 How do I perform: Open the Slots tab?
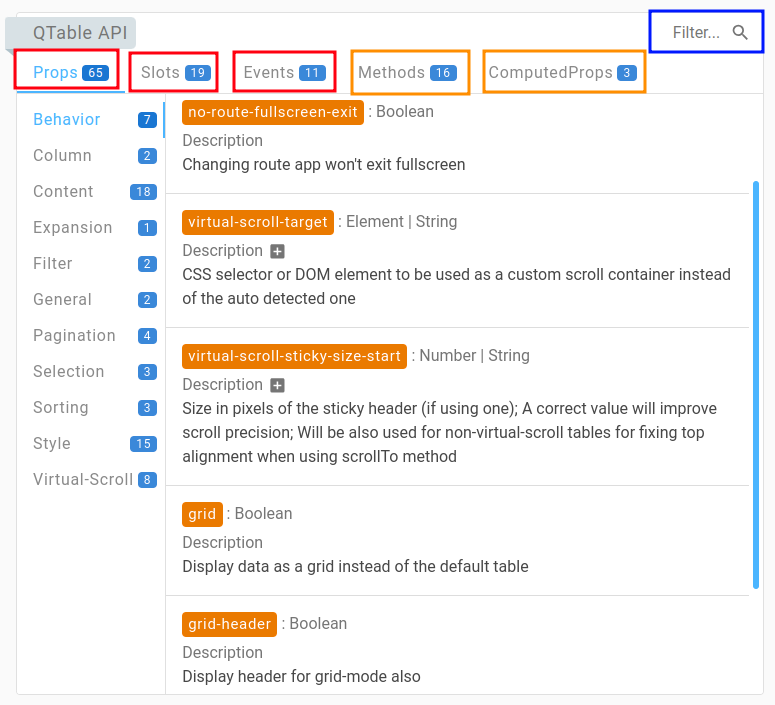click(174, 72)
